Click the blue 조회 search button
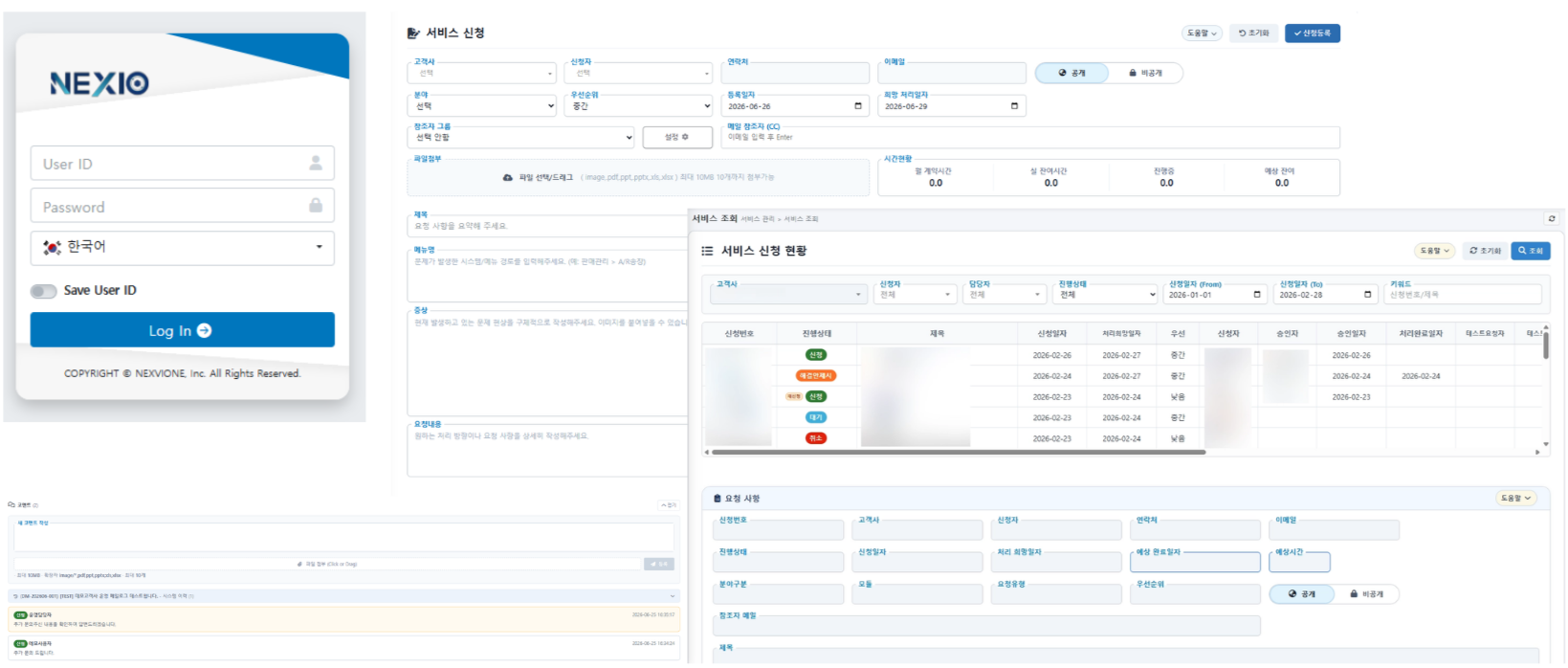Screen dimensions: 1568x668 (1531, 251)
